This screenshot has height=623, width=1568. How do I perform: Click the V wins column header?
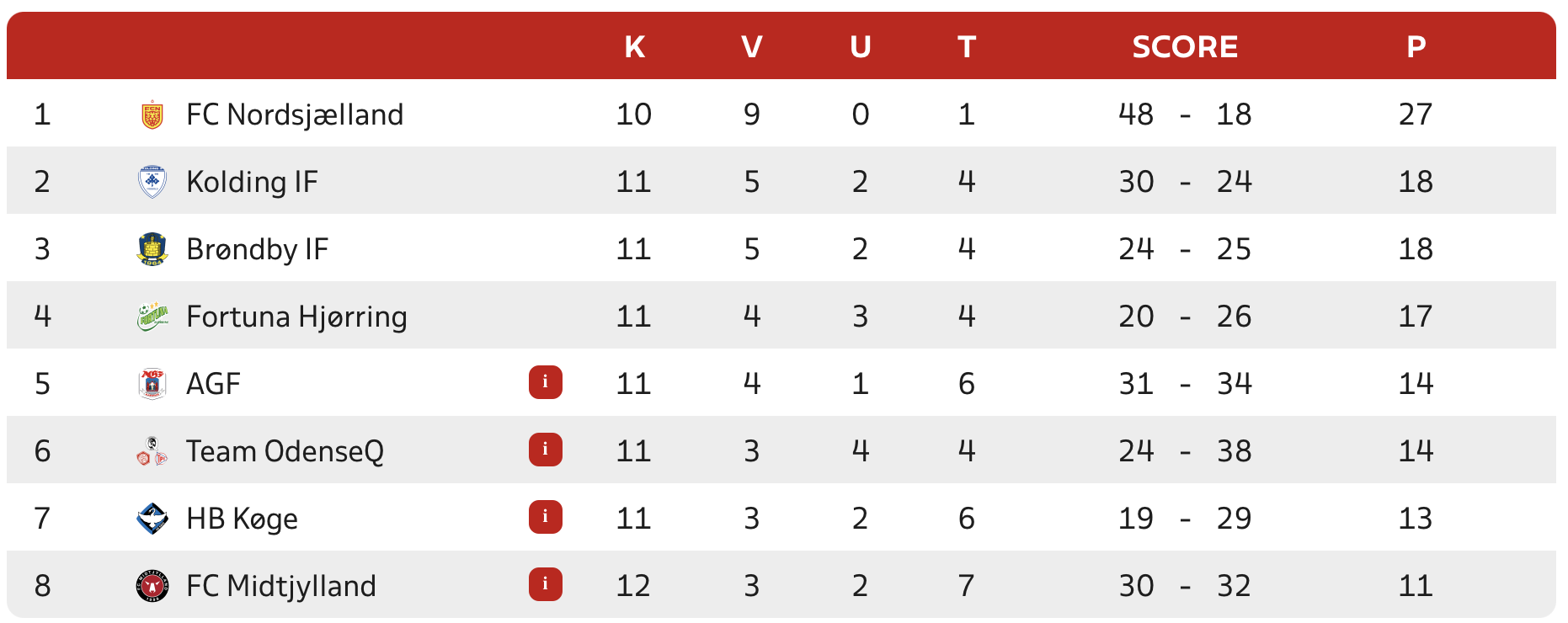752,47
